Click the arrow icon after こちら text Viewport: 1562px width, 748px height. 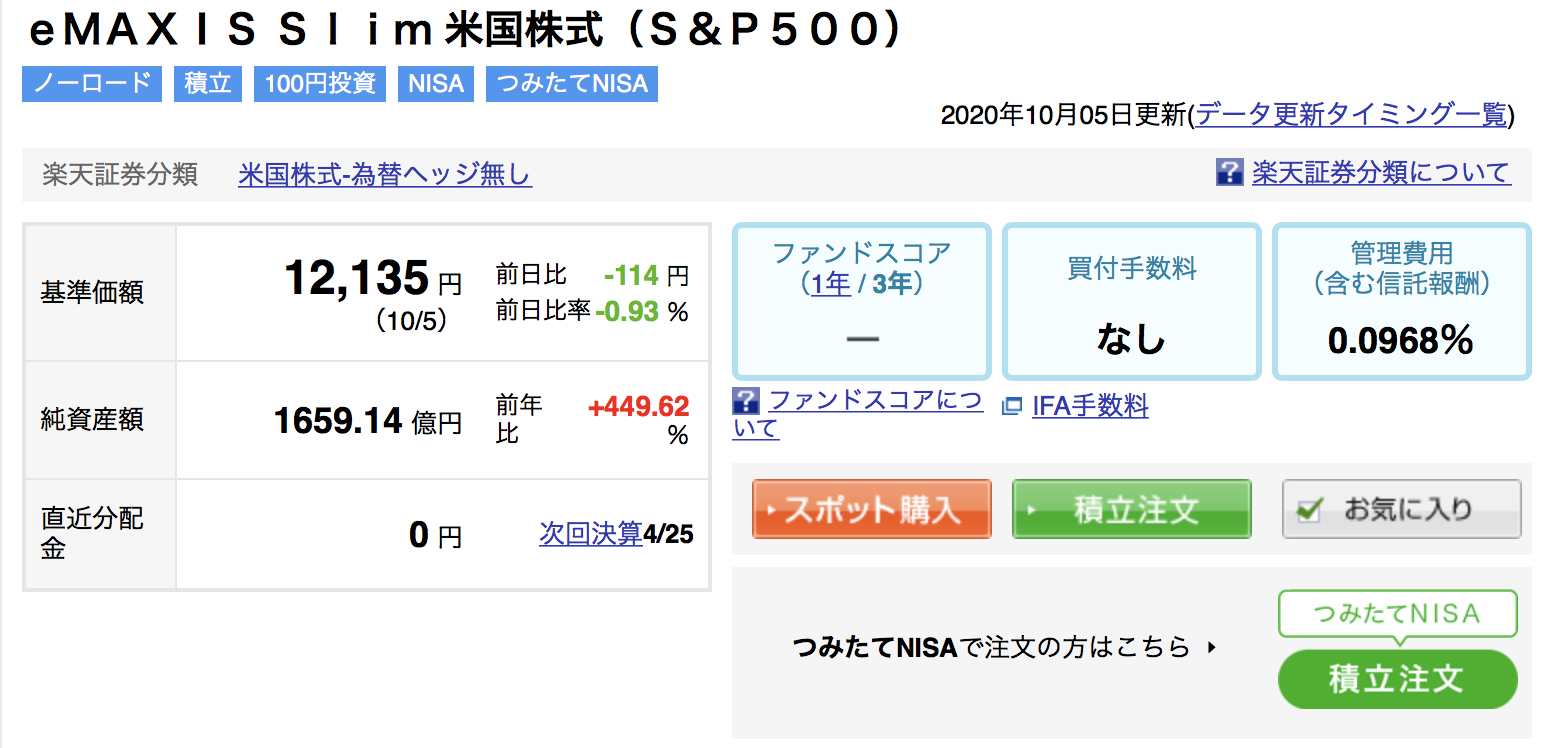pos(1212,647)
